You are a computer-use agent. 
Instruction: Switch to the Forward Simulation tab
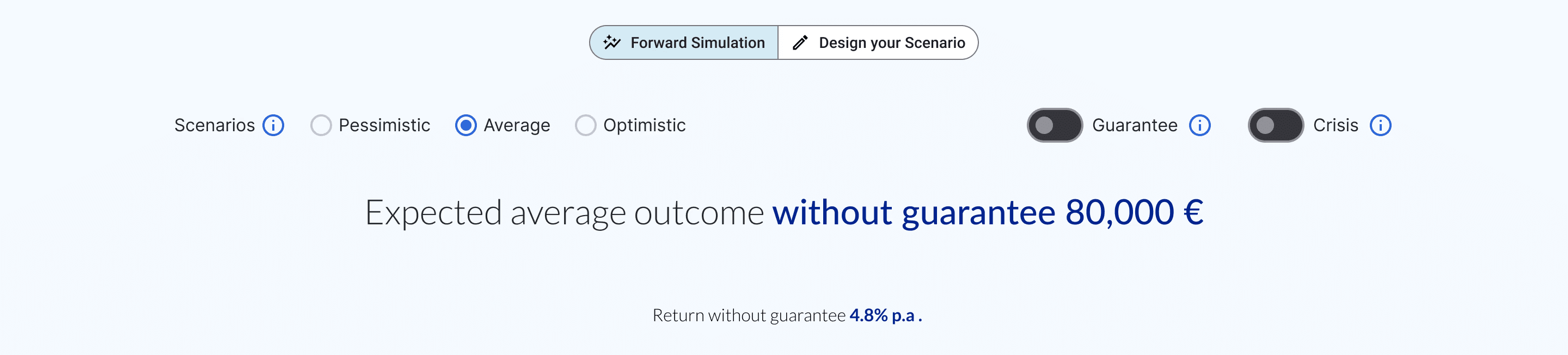point(684,42)
